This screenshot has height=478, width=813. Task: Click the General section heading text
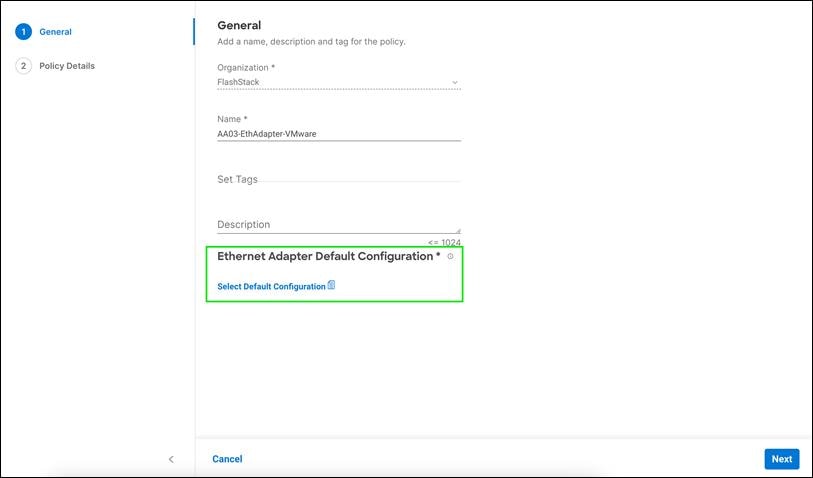click(x=239, y=25)
